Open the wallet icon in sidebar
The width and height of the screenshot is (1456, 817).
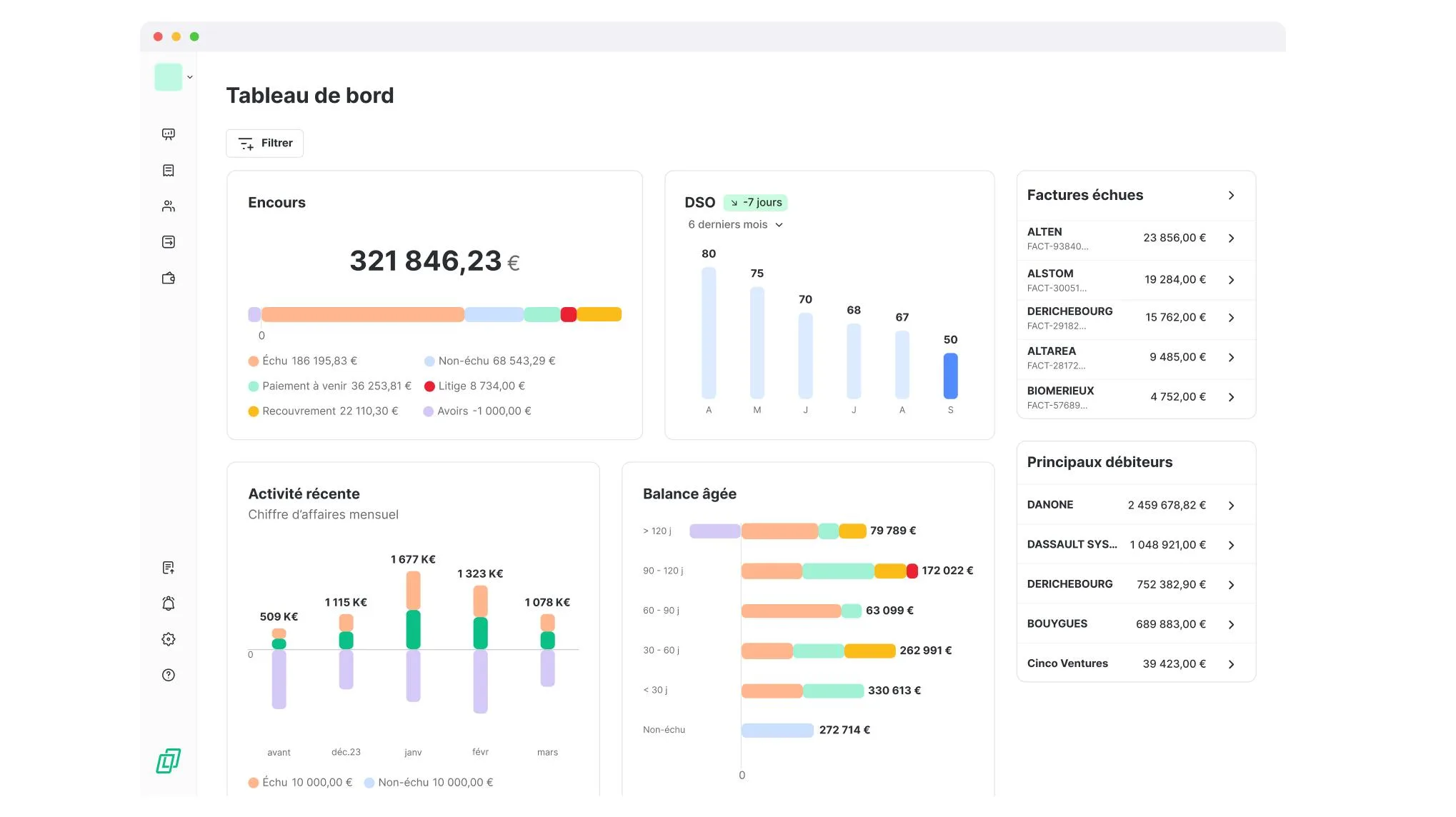[x=169, y=279]
